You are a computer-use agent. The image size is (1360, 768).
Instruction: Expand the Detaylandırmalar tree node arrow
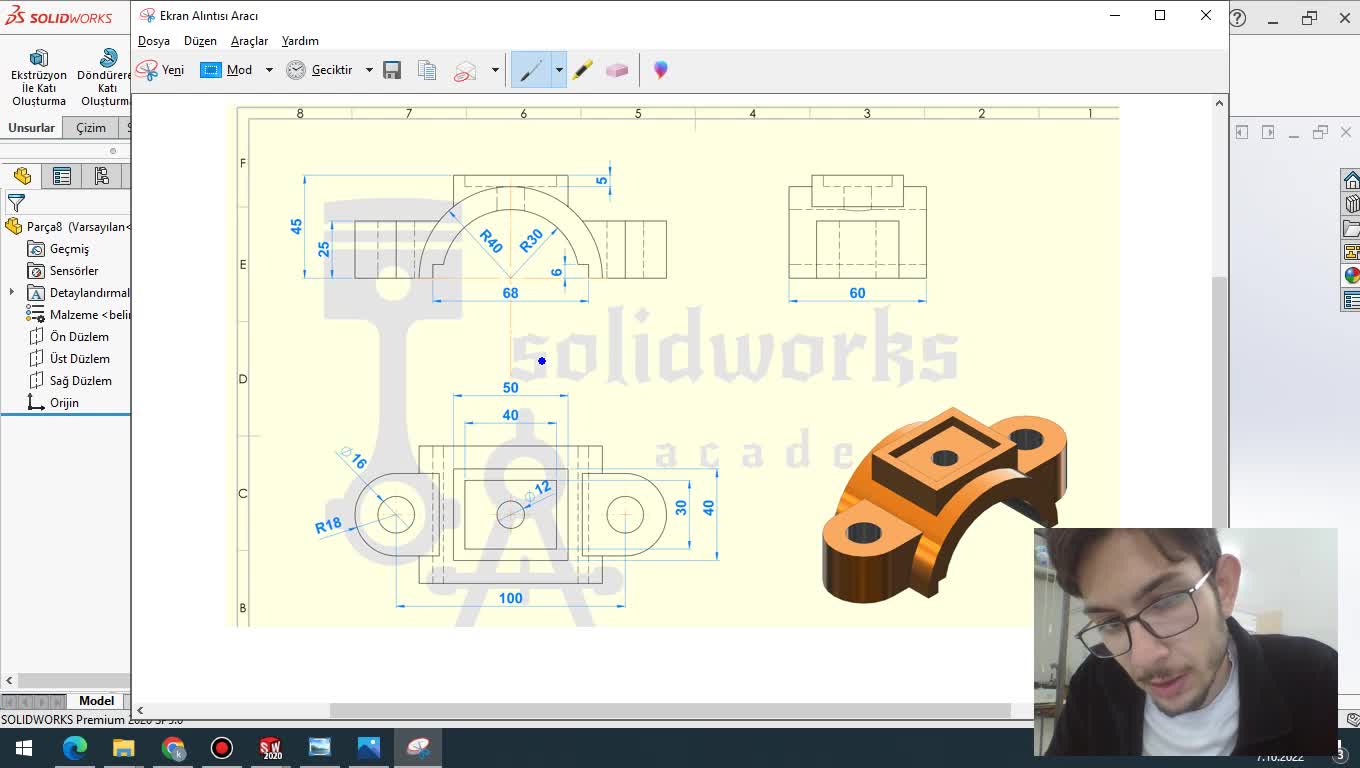(x=11, y=293)
